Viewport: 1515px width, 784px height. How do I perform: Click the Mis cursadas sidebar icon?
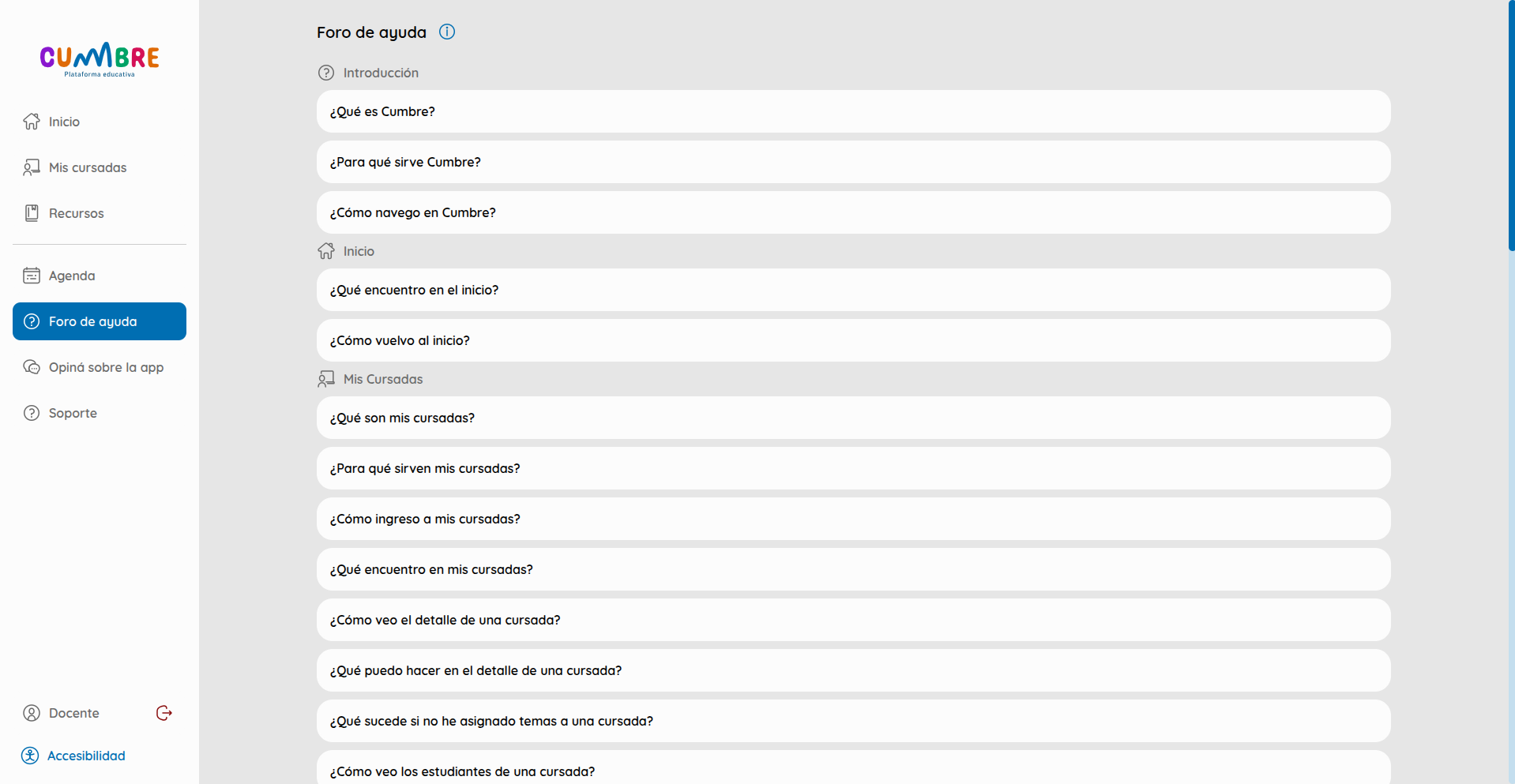[32, 167]
